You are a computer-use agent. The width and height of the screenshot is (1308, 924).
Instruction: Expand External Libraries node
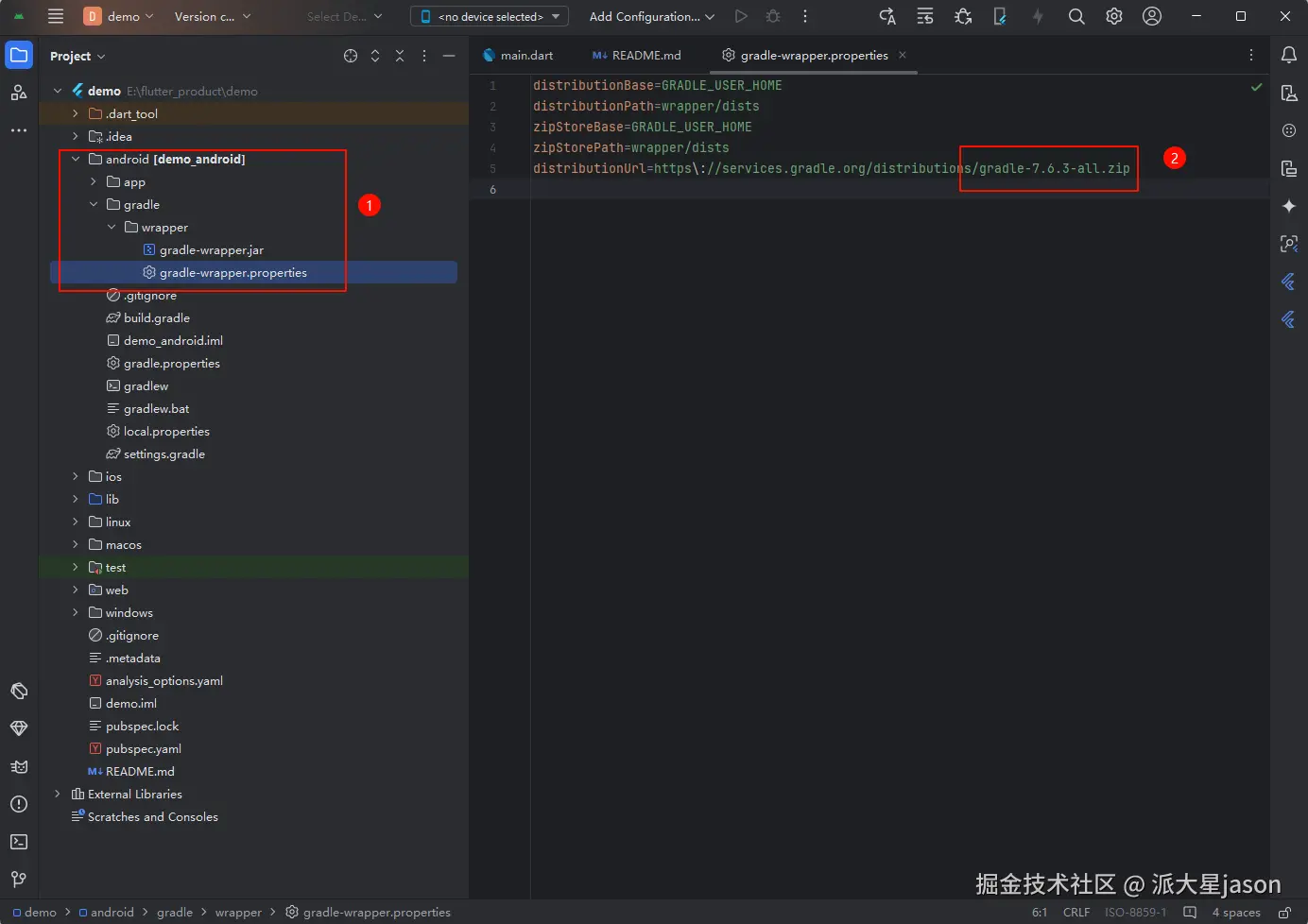58,794
